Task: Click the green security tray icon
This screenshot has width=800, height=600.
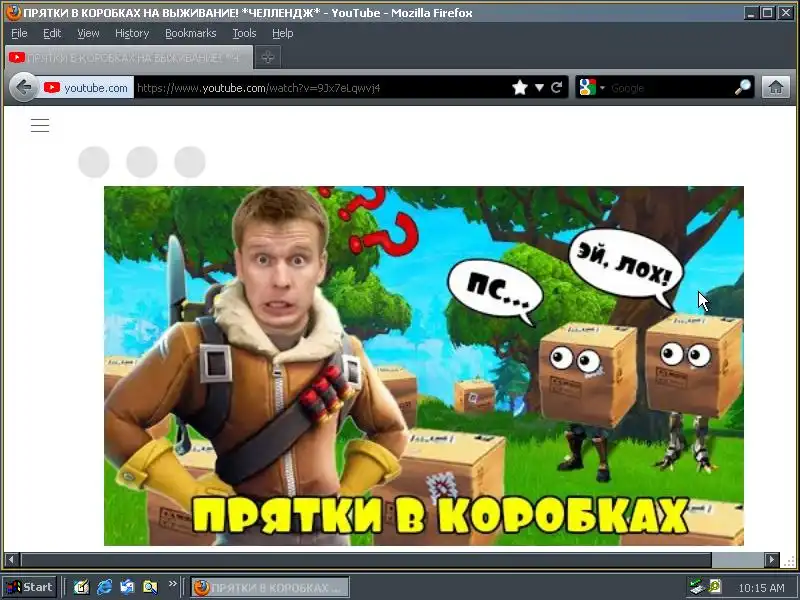Action: tap(714, 587)
